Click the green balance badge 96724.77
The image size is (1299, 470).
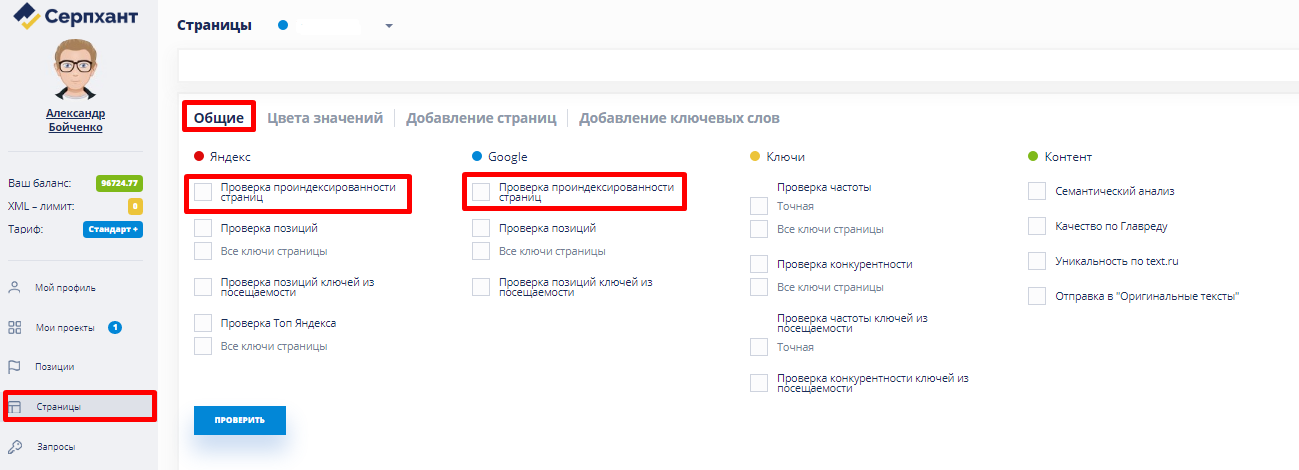point(119,183)
